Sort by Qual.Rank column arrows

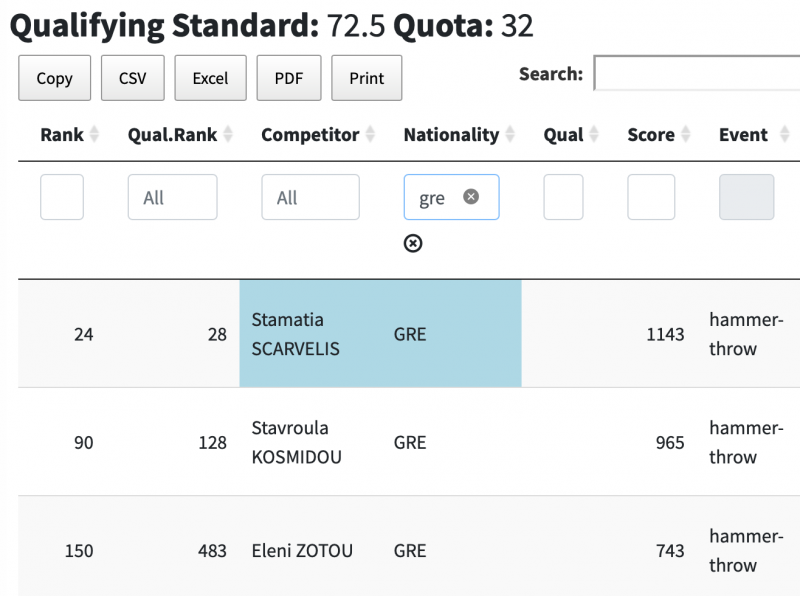228,135
